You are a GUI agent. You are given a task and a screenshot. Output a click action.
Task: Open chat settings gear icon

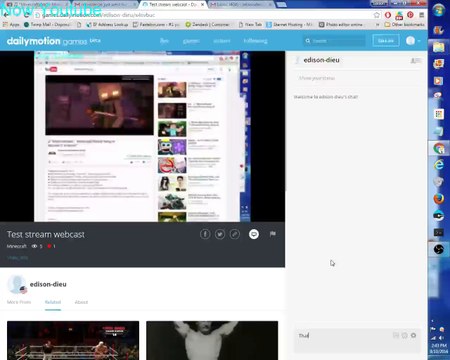413,335
